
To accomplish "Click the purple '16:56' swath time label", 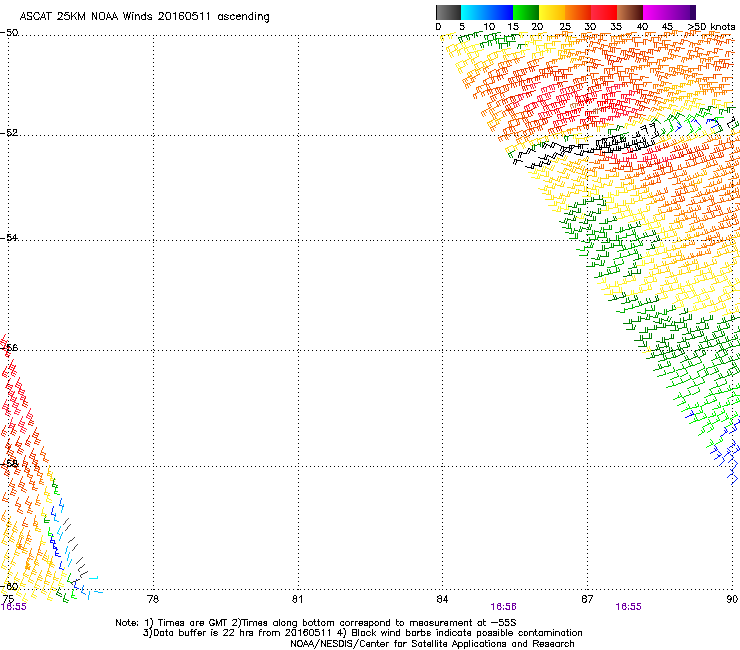I will click(x=503, y=607).
